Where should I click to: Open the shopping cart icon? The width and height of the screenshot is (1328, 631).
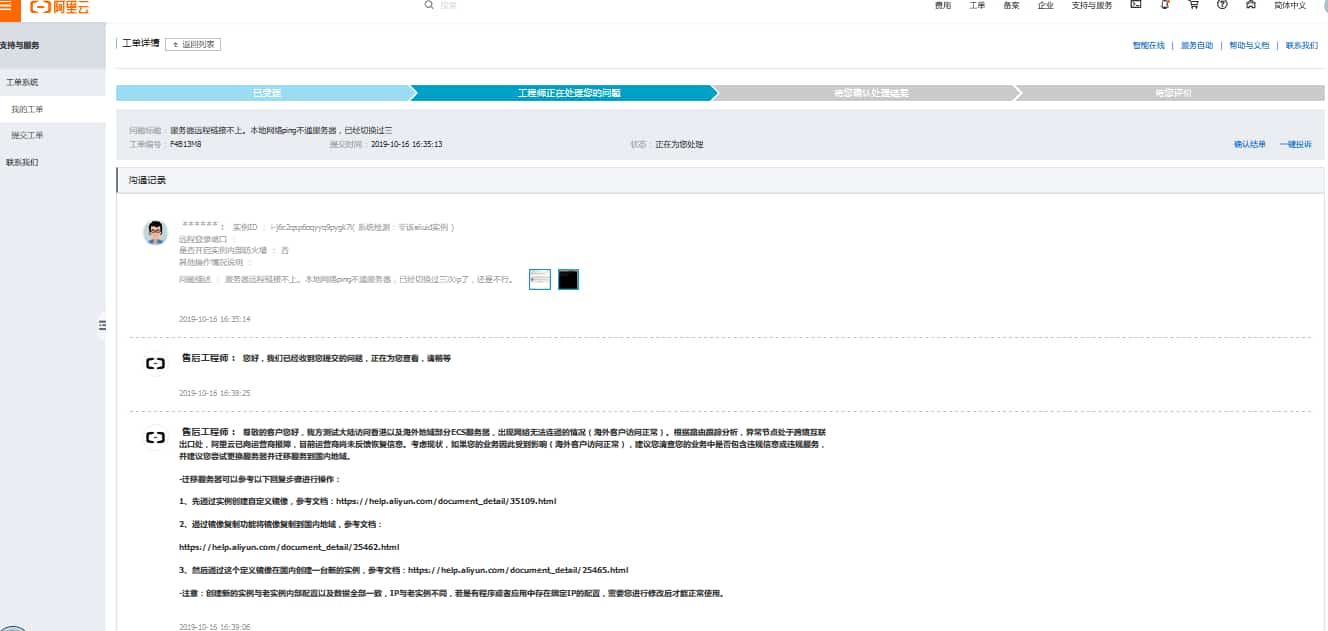tap(1193, 5)
